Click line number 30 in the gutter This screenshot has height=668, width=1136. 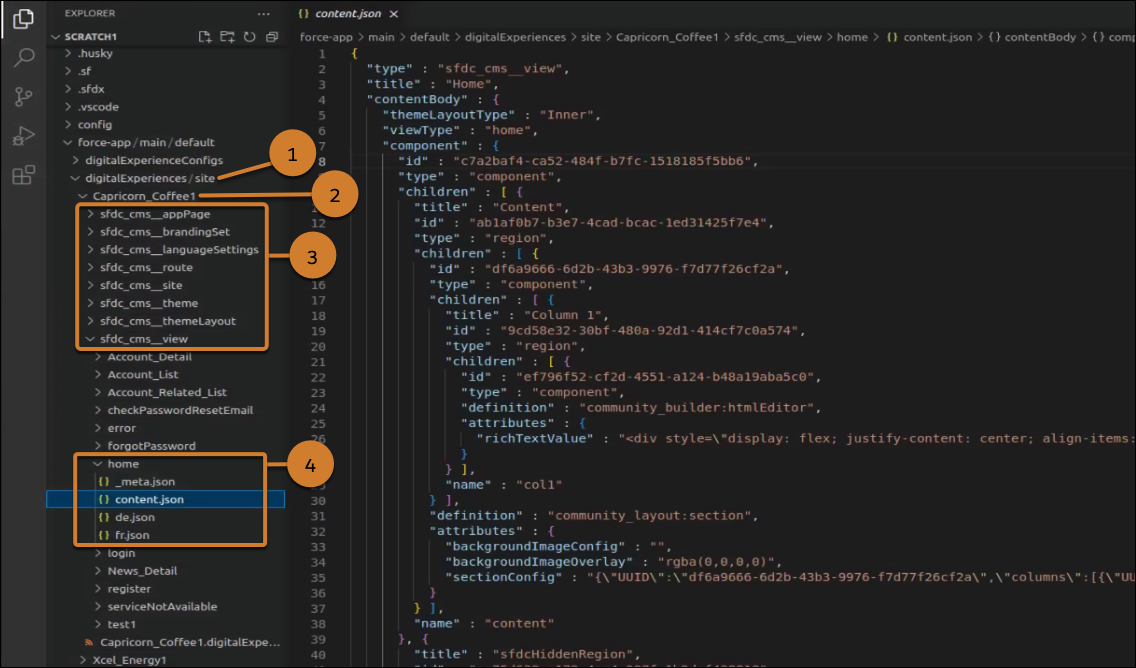318,500
